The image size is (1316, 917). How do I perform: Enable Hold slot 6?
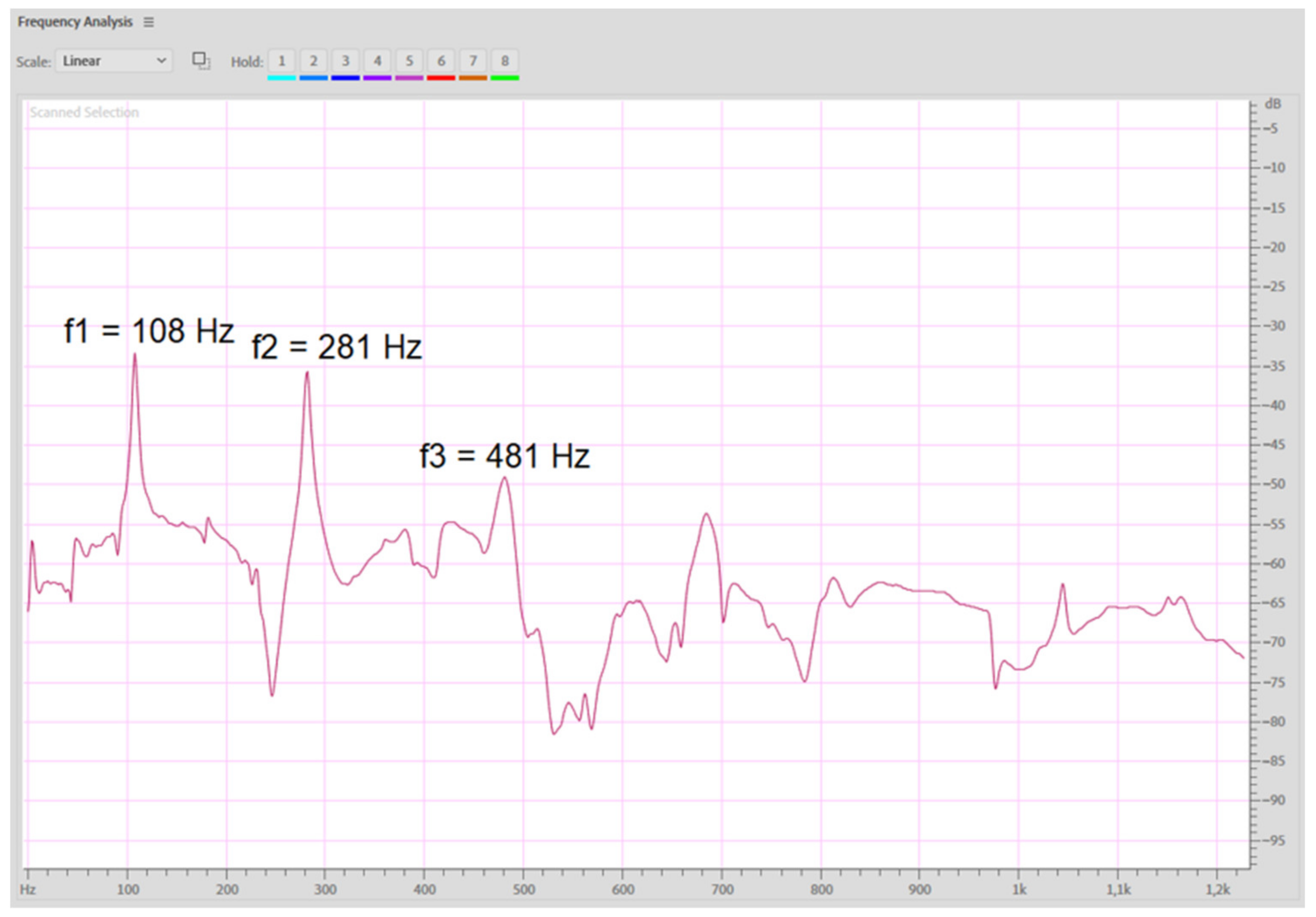[x=441, y=61]
